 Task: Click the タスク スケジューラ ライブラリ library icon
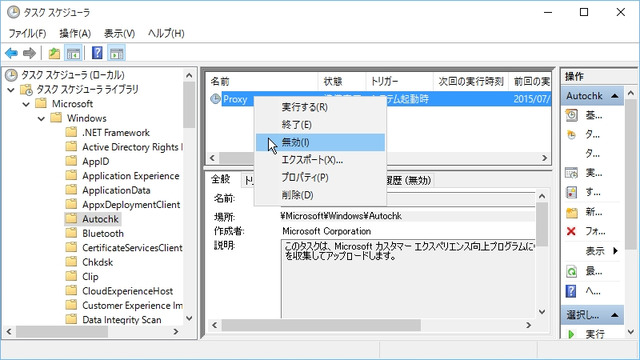pos(26,89)
